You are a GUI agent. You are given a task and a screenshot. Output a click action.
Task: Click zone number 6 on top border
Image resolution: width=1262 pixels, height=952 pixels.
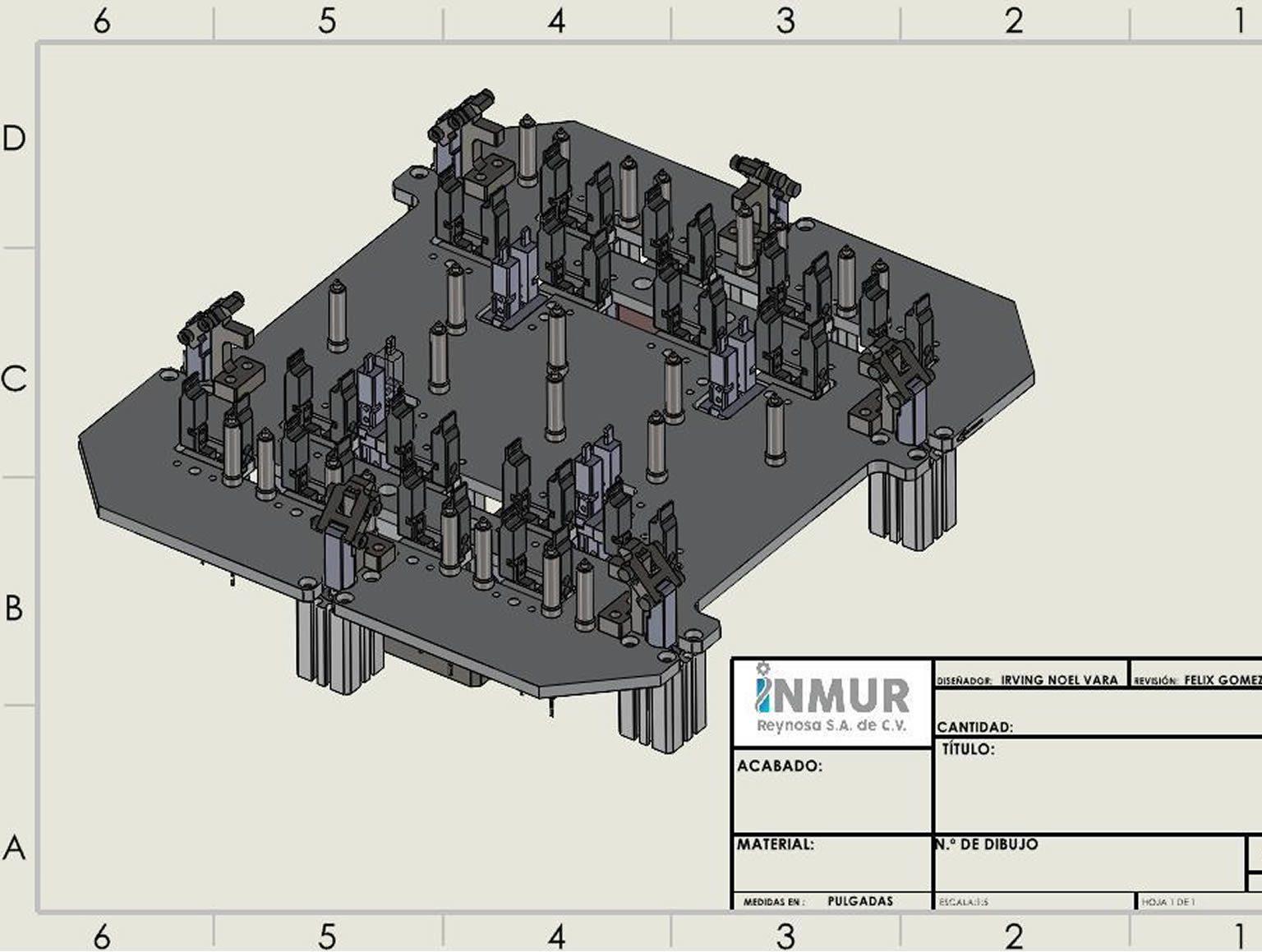(101, 21)
